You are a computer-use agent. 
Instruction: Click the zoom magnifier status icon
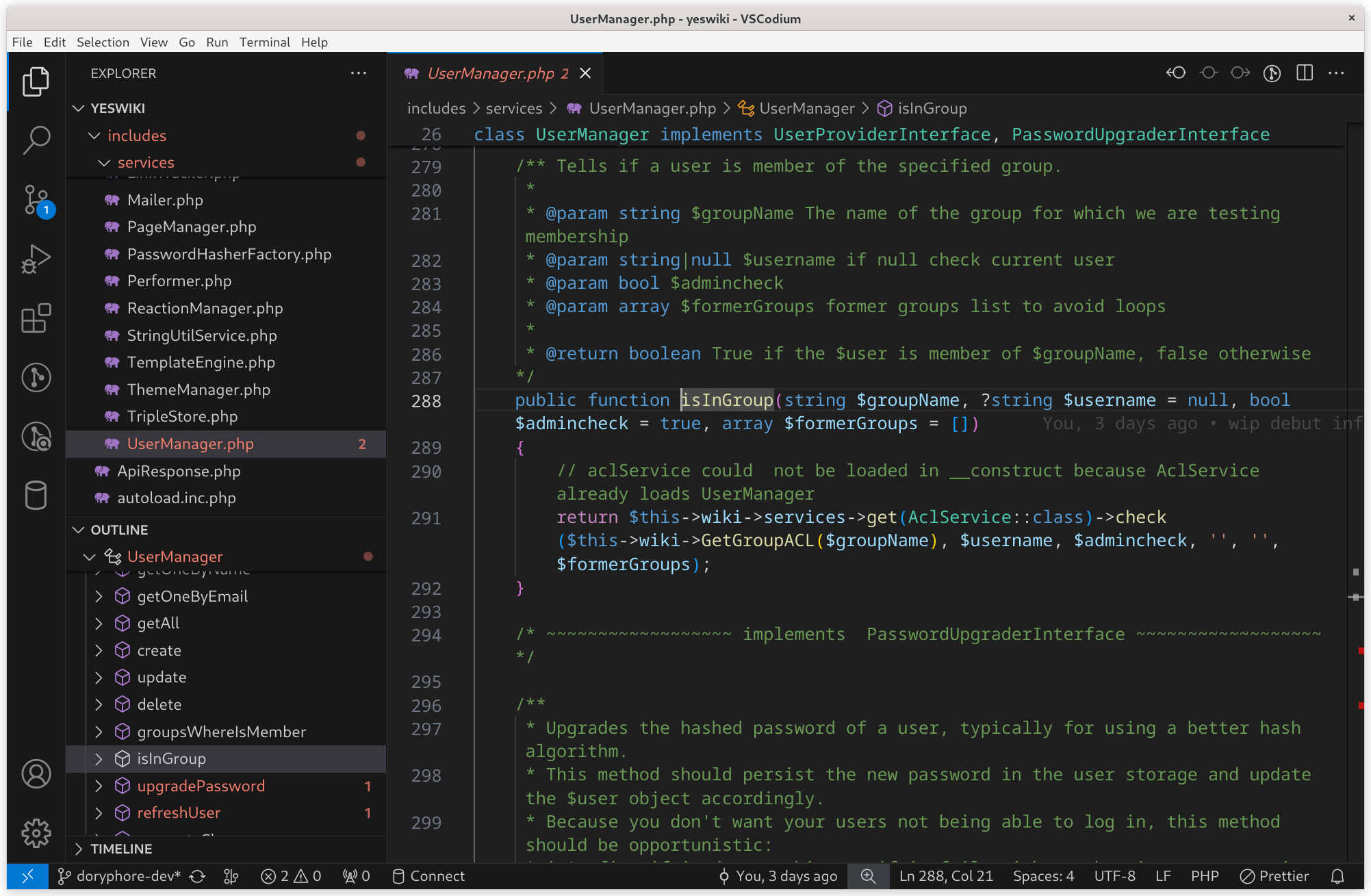click(867, 875)
